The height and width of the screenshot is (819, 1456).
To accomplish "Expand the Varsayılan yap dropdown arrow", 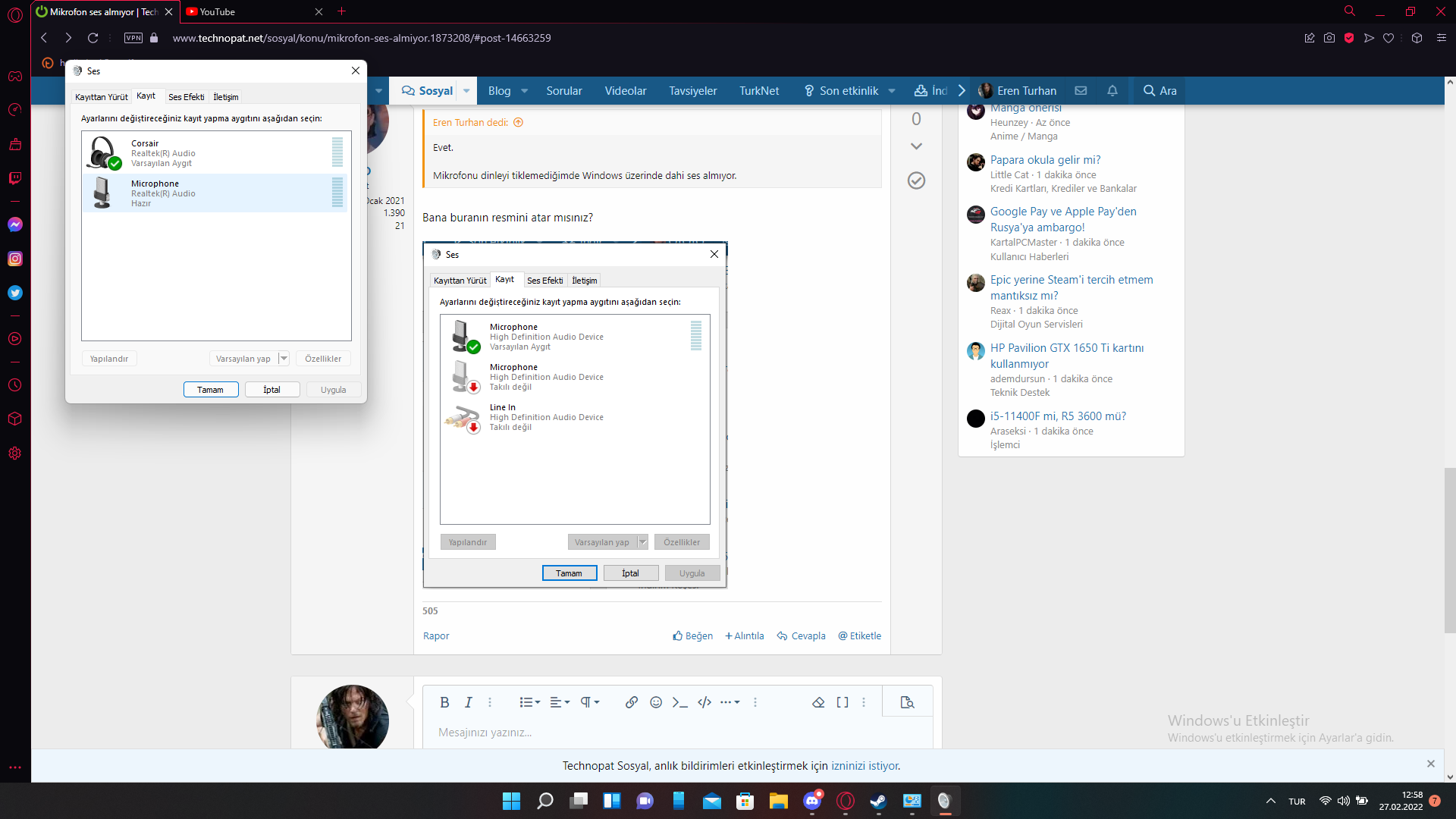I will [x=284, y=359].
